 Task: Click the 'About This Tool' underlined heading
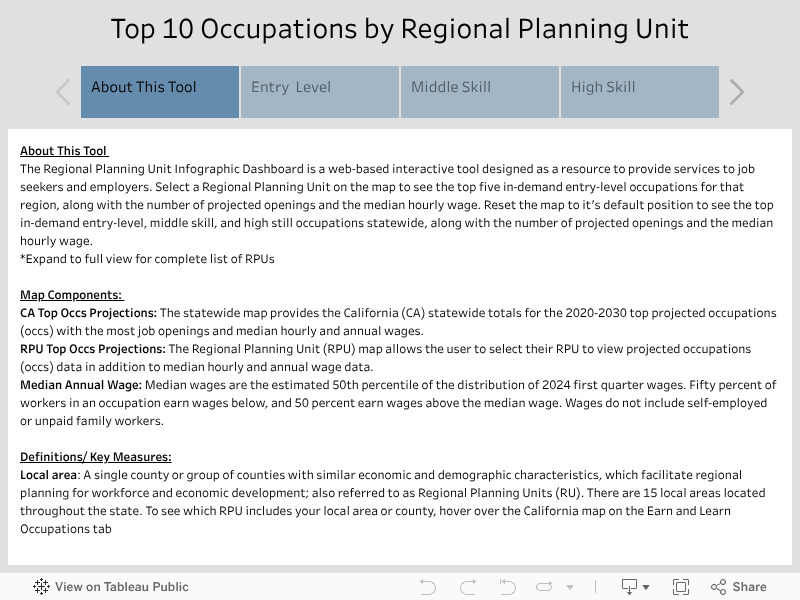64,151
